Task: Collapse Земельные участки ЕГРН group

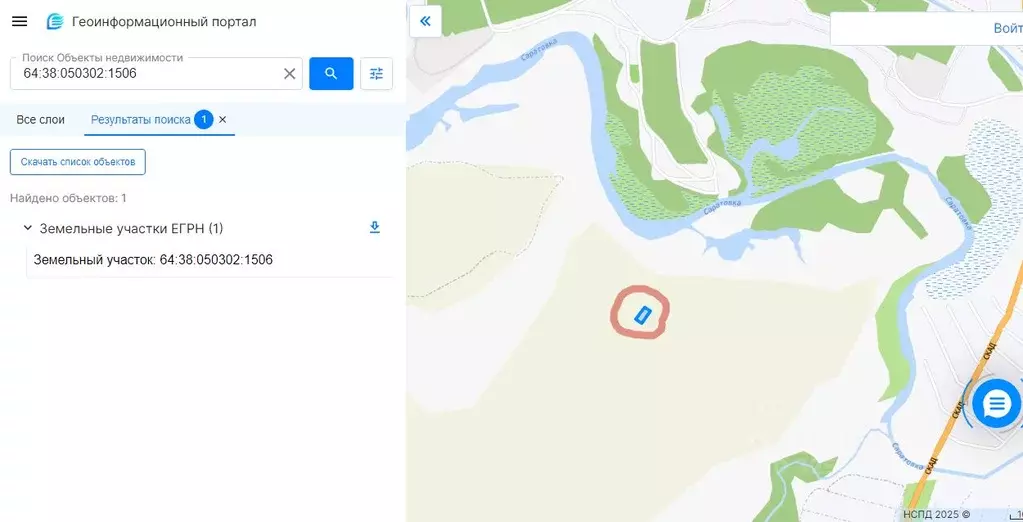Action: pos(27,228)
